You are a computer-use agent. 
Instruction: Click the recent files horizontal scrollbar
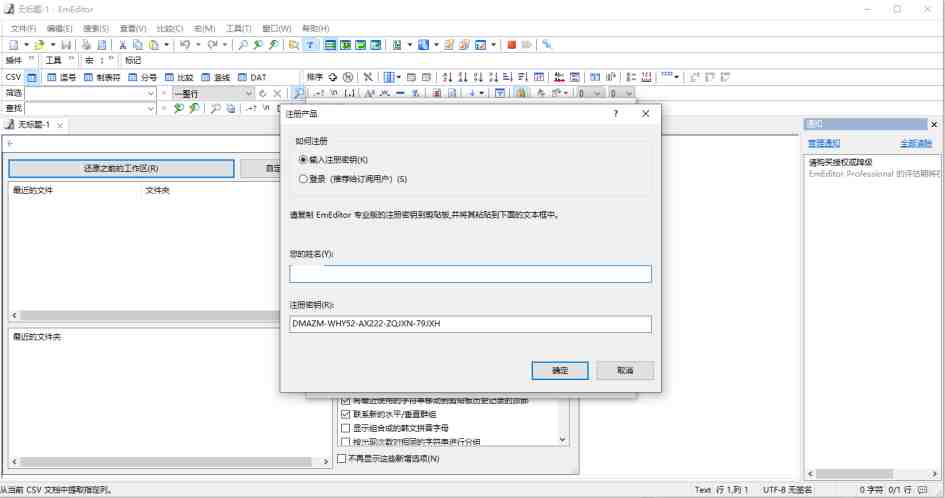tap(148, 315)
